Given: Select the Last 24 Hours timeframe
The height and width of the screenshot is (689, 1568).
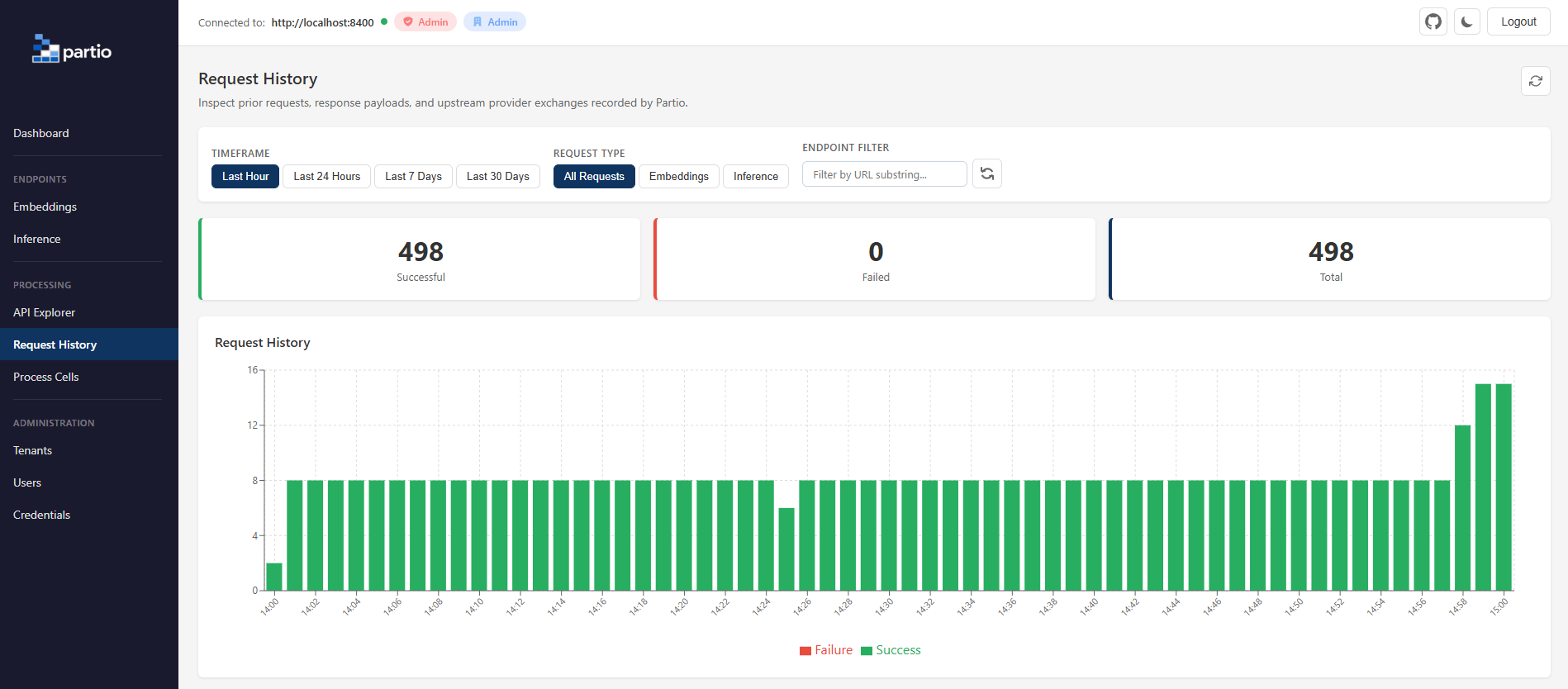Looking at the screenshot, I should click(327, 176).
